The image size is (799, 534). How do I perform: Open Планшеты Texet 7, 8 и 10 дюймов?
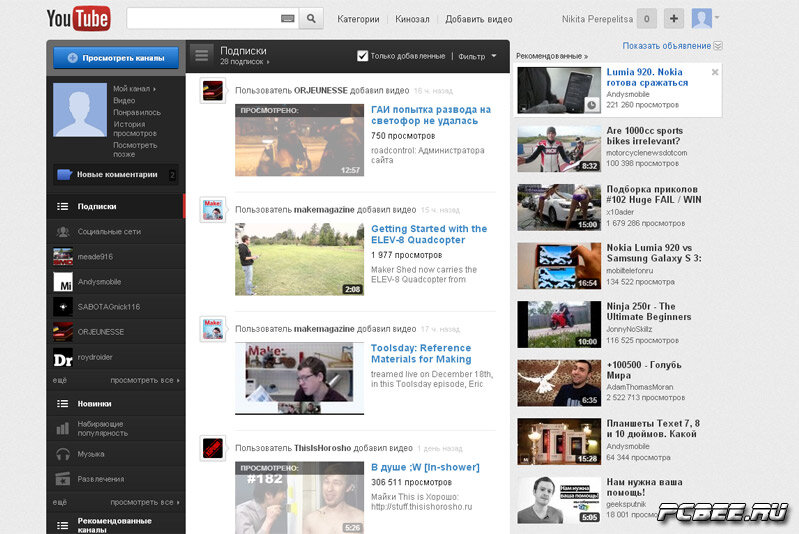point(653,429)
